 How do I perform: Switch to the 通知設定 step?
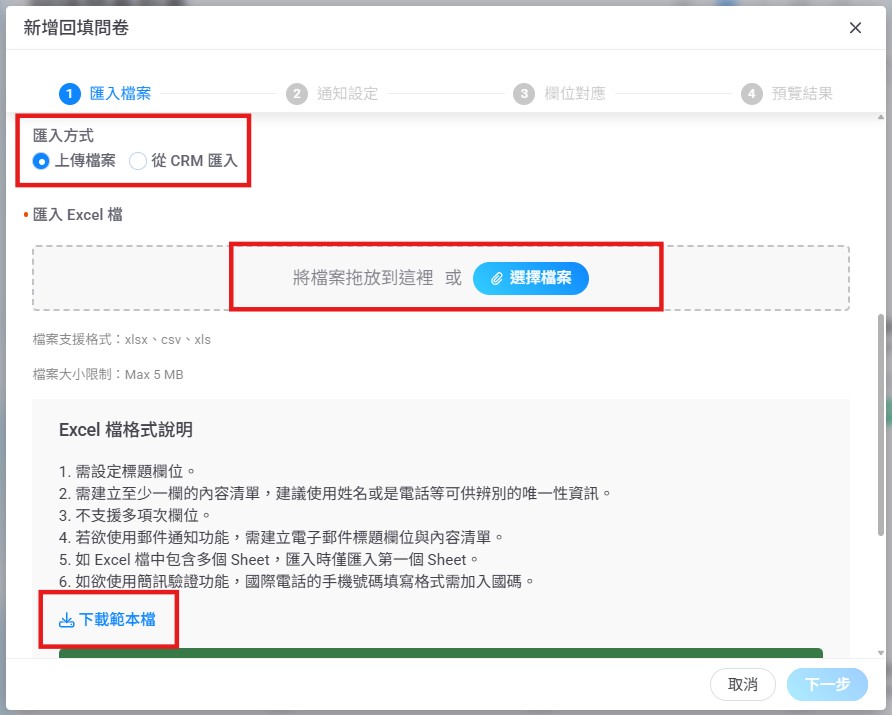point(347,94)
